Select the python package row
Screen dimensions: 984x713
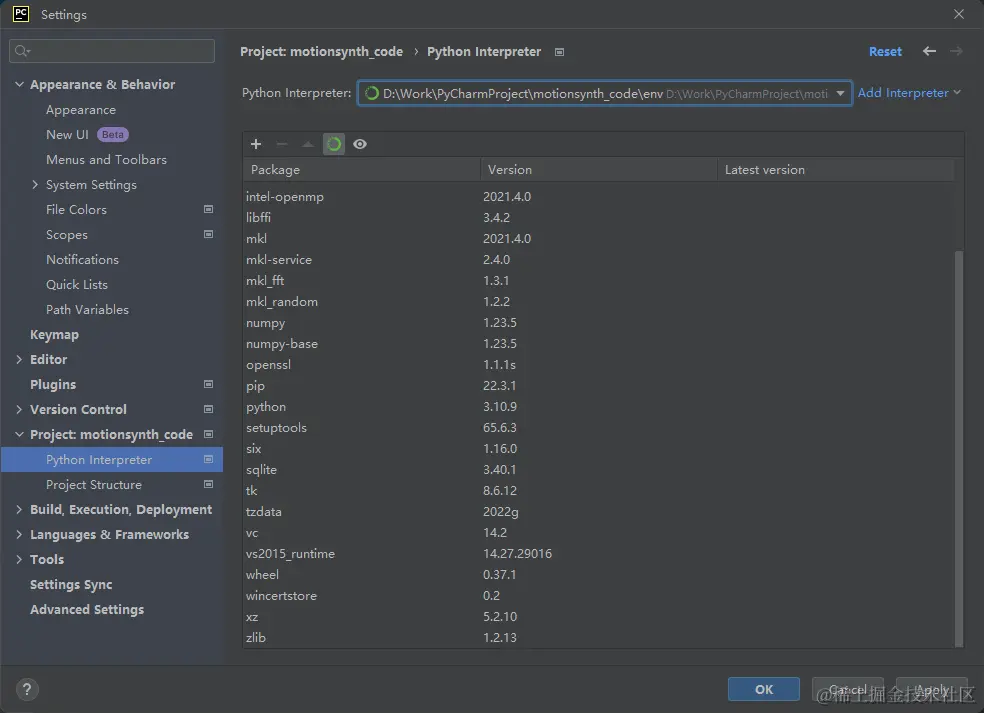[x=599, y=407]
